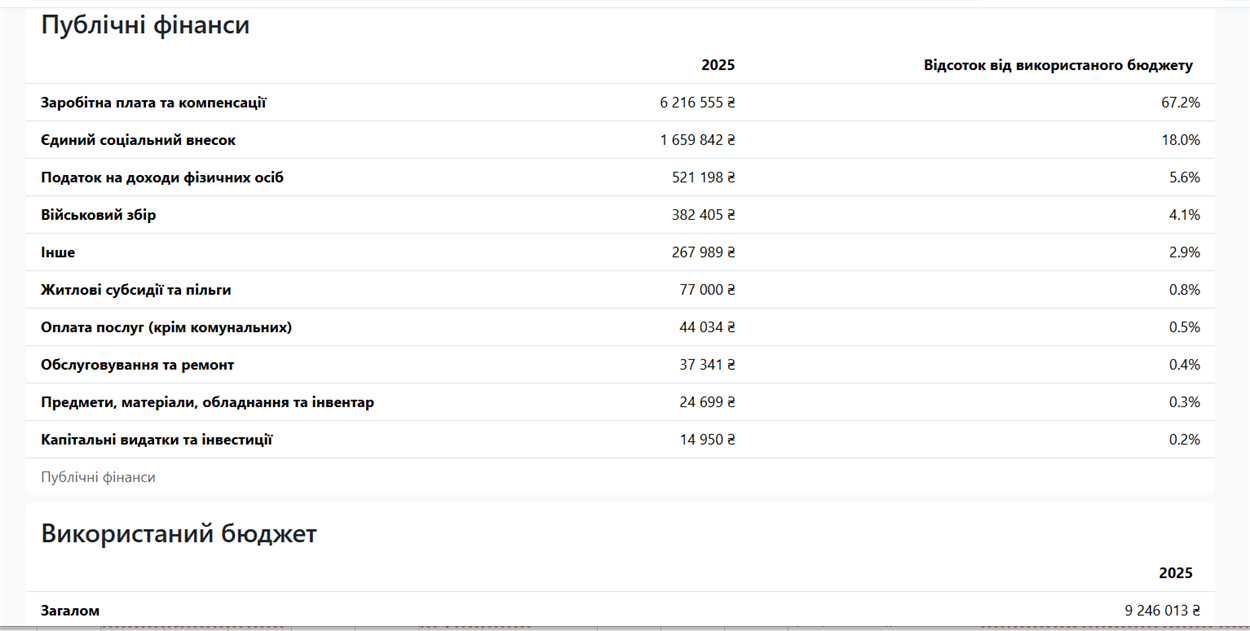Screen dimensions: 1250x631
Task: Click the total amount 9 246 013 ₴
Action: pyautogui.click(x=1162, y=610)
